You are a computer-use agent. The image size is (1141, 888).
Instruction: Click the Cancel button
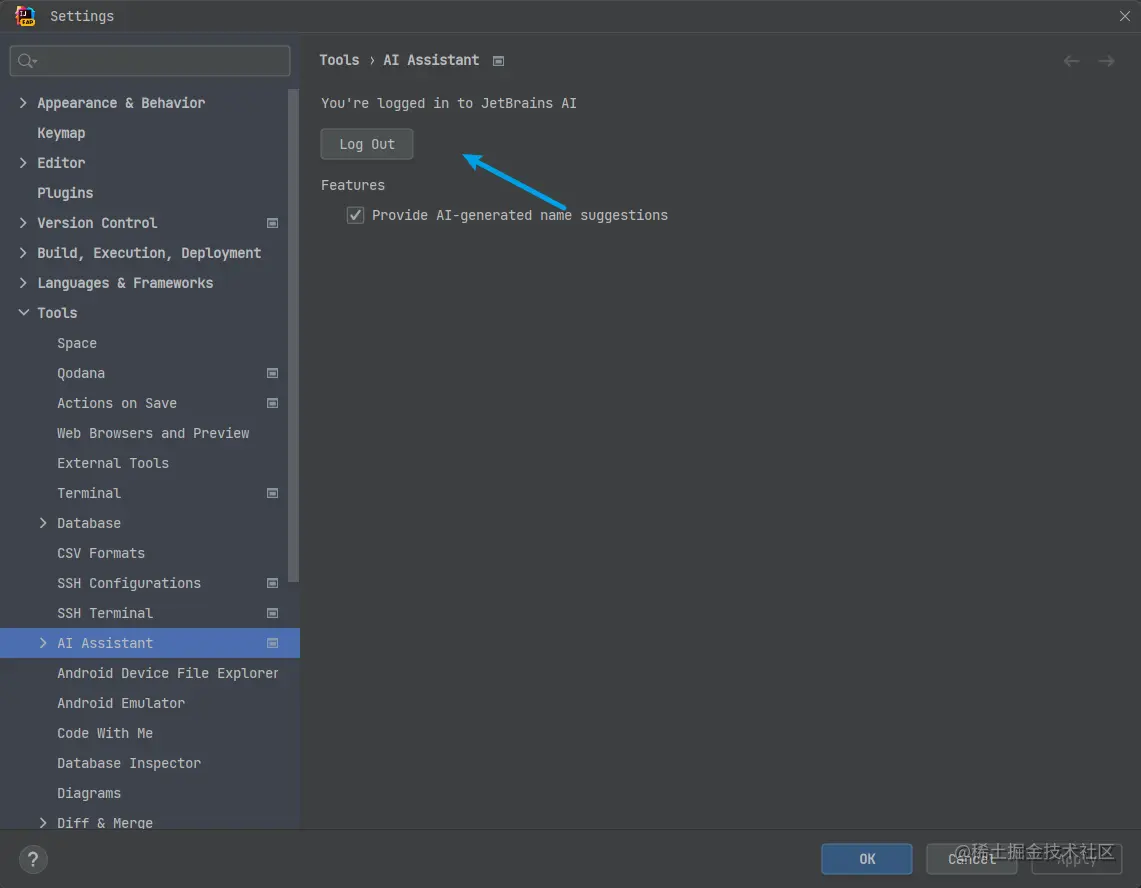pos(971,859)
